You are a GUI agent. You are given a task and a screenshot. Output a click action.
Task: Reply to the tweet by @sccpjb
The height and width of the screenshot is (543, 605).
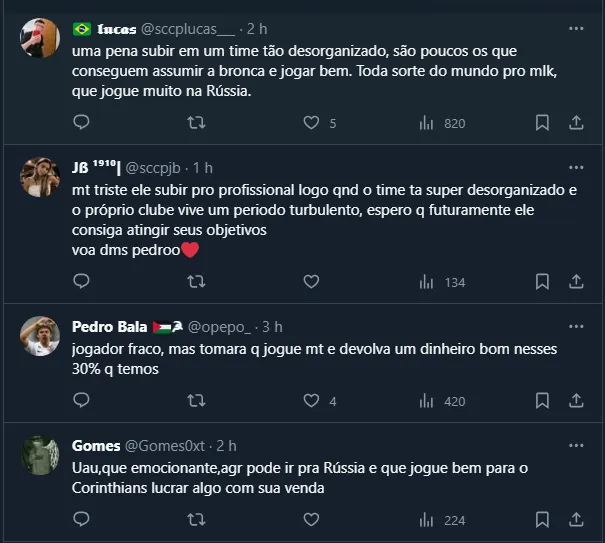[82, 282]
